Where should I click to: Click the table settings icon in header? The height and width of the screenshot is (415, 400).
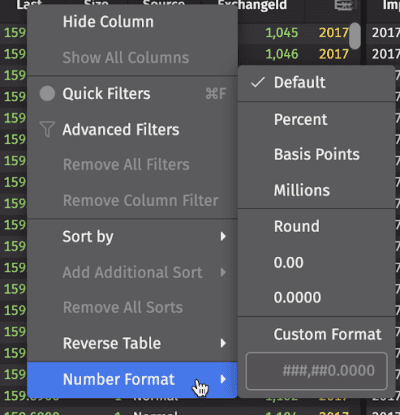pos(343,5)
